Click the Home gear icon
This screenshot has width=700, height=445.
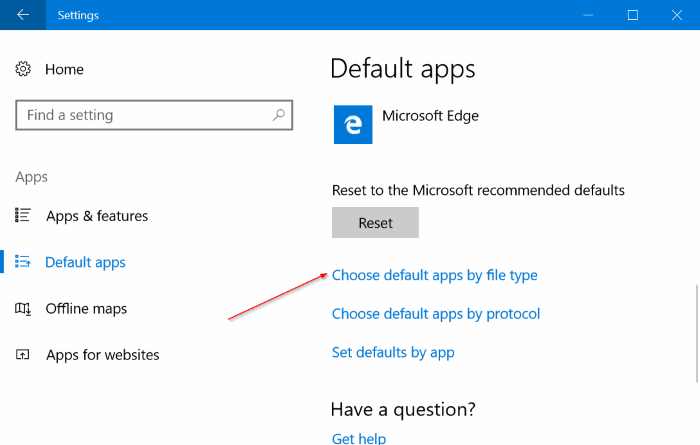coord(23,69)
